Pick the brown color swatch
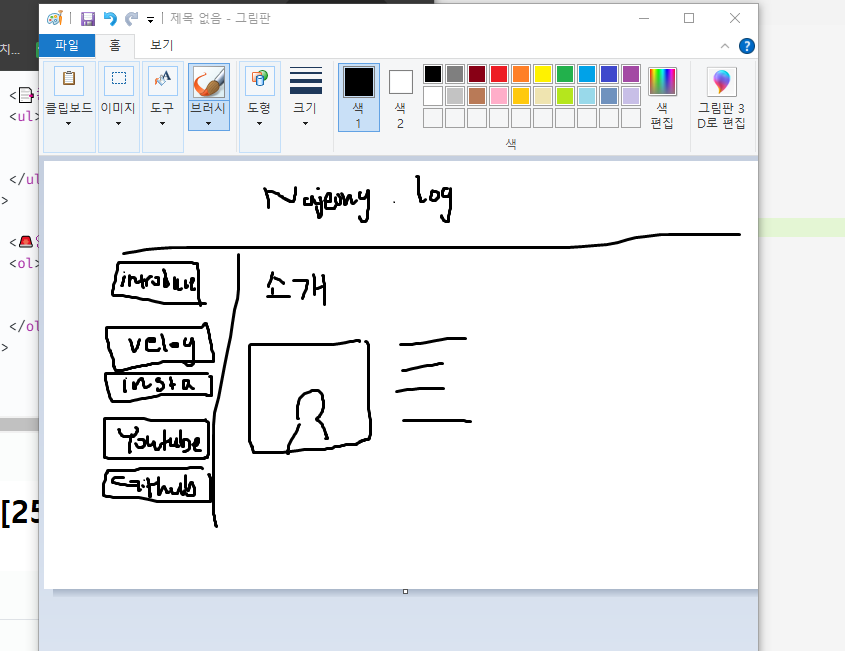 [x=477, y=96]
